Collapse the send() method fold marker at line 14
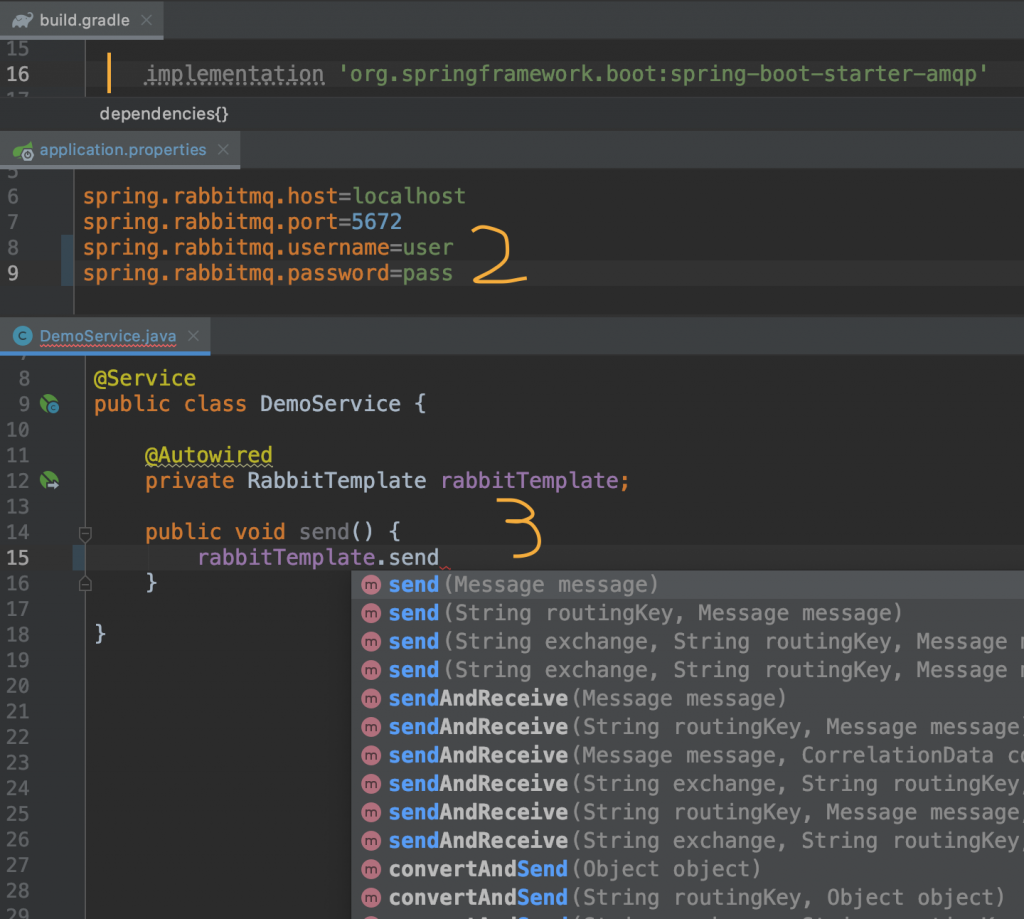The height and width of the screenshot is (919, 1024). click(85, 534)
